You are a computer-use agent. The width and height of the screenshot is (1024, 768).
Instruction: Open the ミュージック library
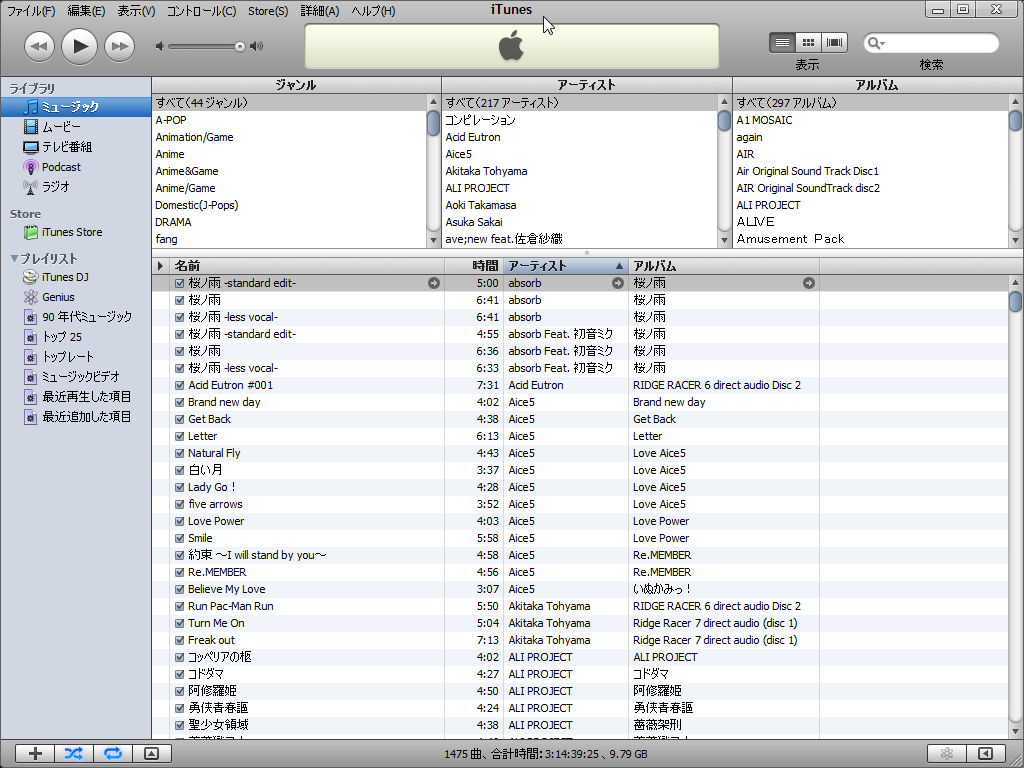point(76,106)
